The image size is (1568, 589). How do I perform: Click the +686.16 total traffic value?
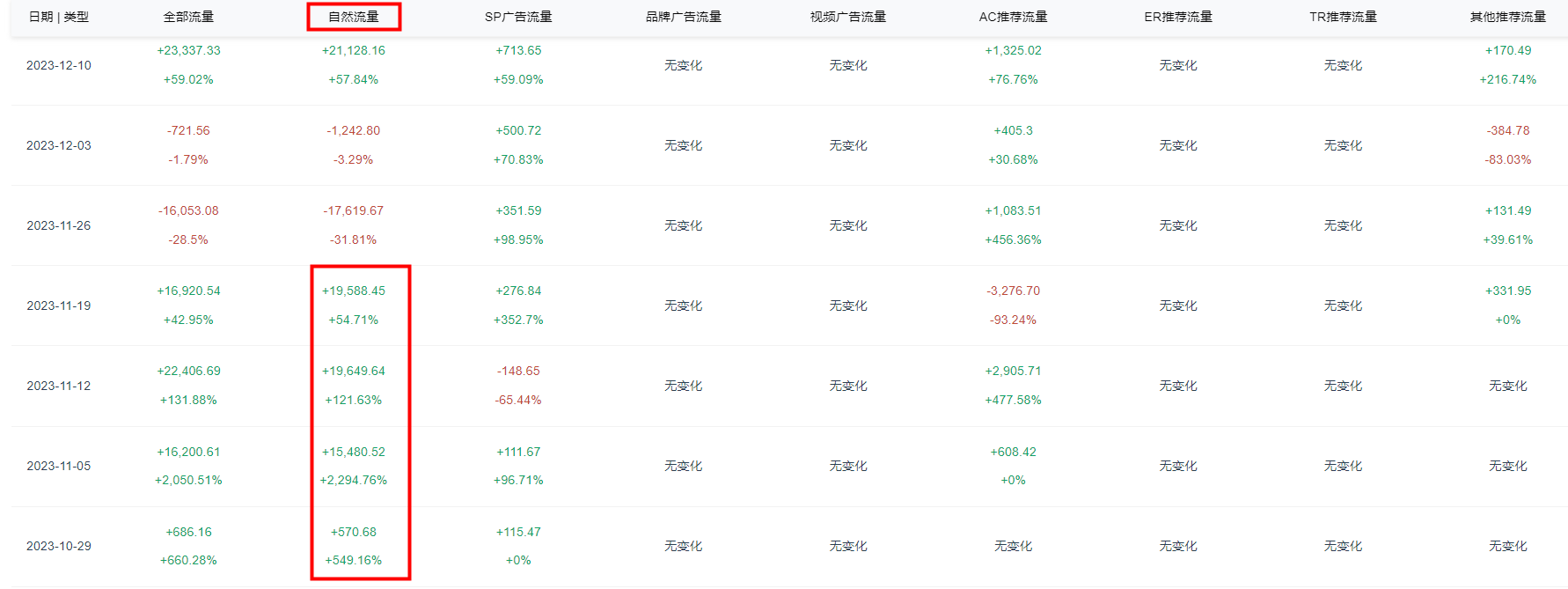[188, 532]
